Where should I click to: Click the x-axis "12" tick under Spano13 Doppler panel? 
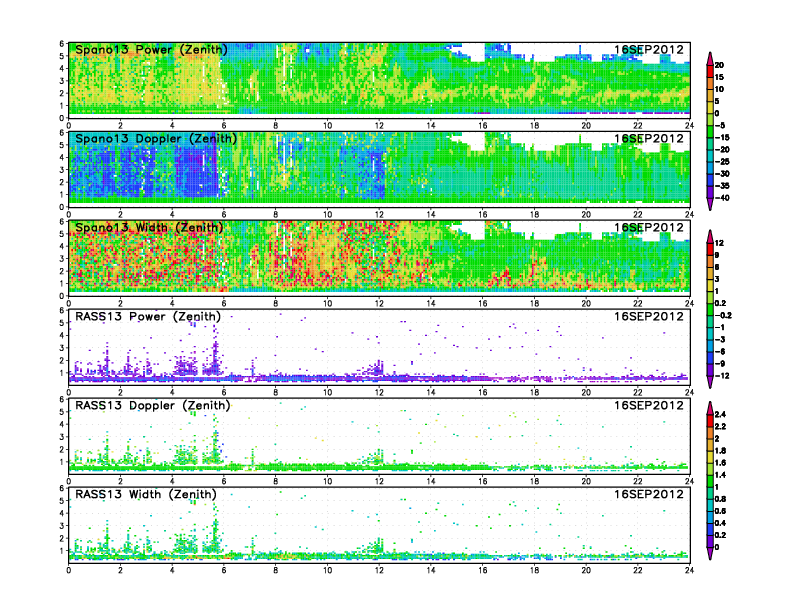[379, 214]
